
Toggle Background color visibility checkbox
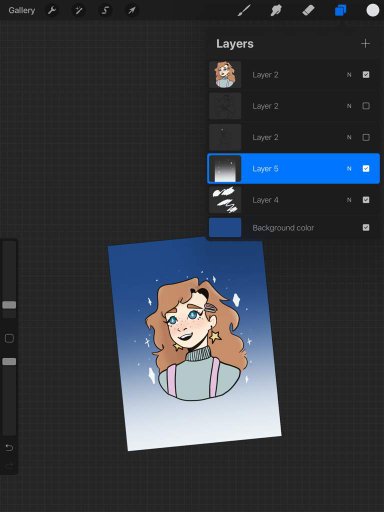tap(366, 228)
